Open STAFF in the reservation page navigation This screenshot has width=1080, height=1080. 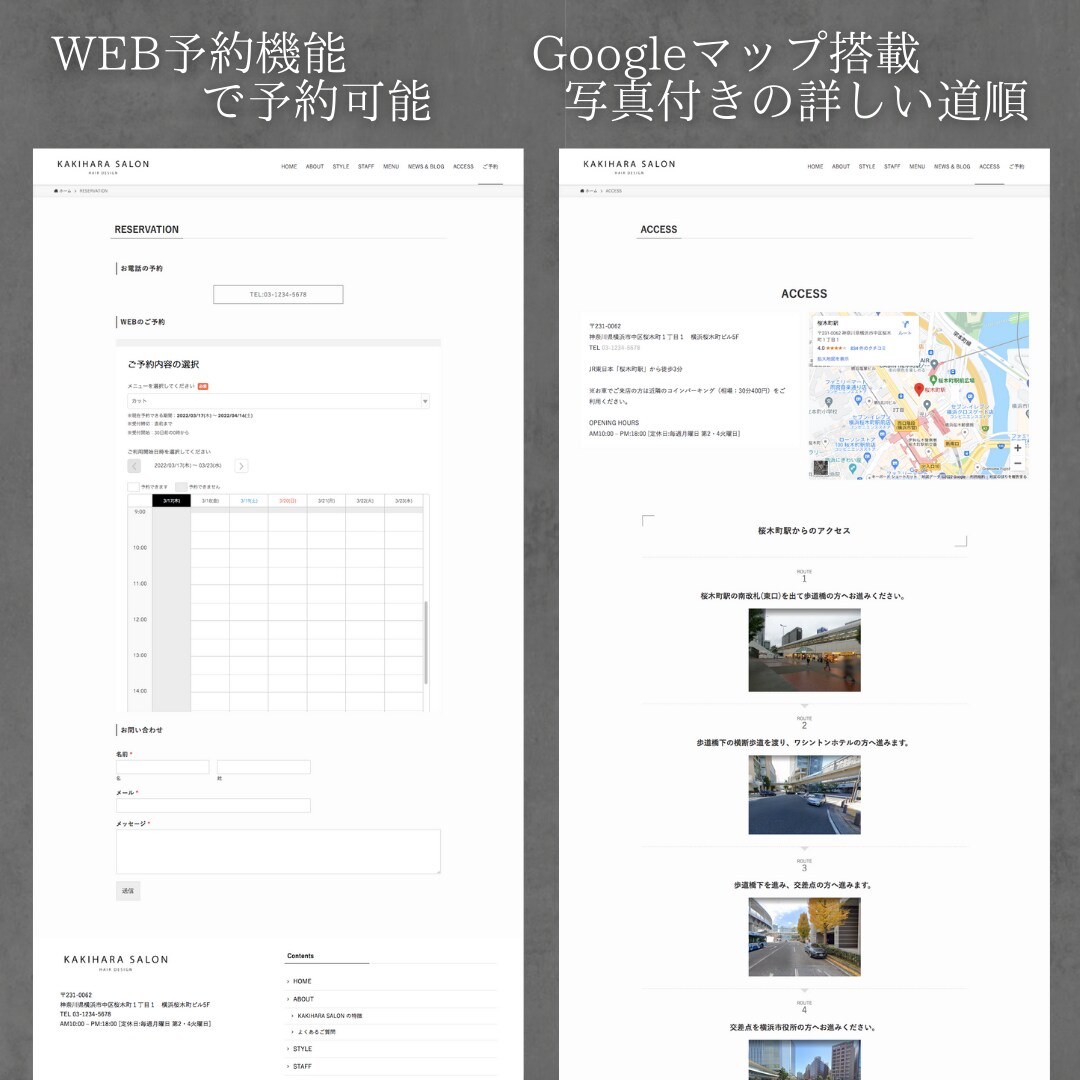coord(366,167)
